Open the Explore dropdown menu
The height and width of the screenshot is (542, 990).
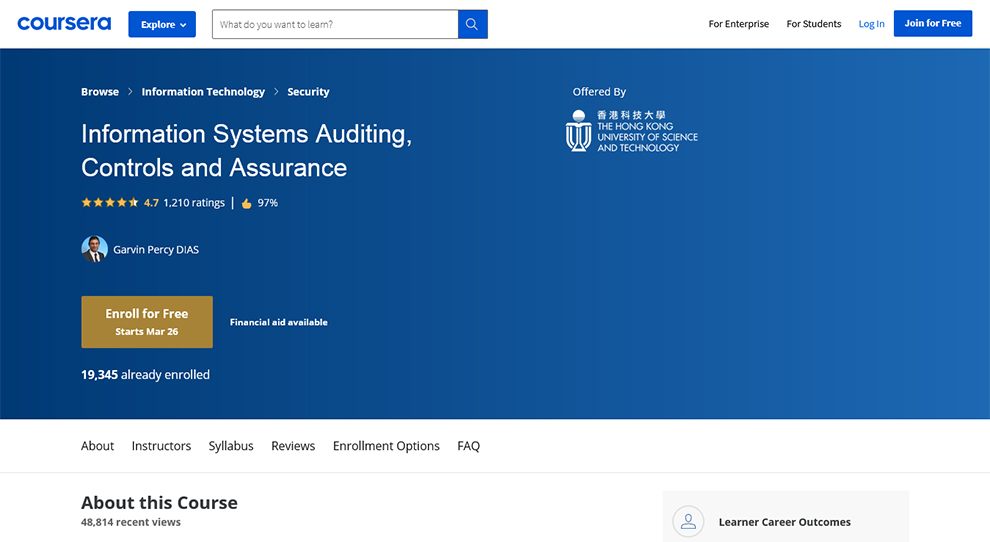coord(162,24)
